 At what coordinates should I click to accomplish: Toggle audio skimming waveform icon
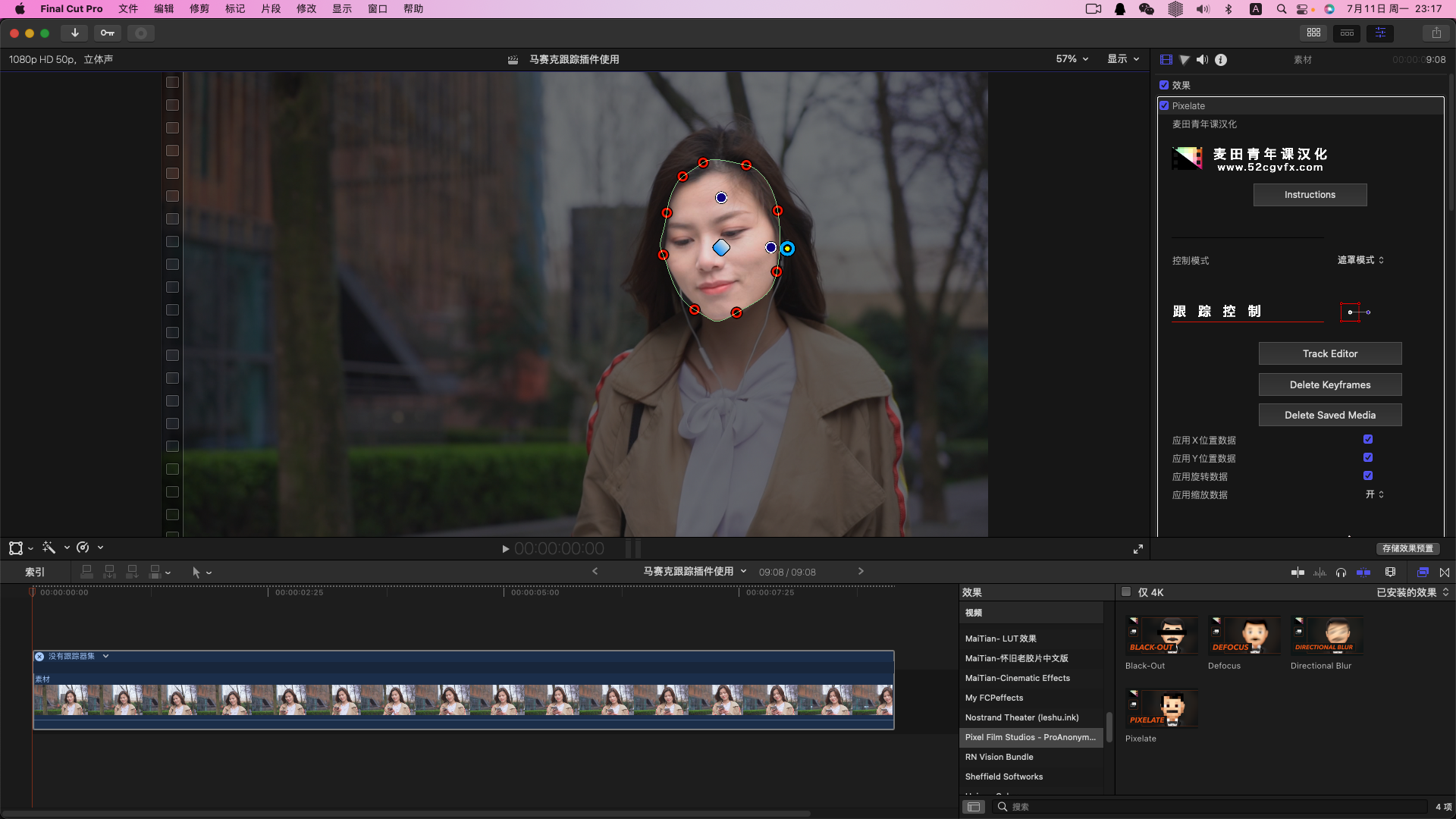[x=1319, y=572]
